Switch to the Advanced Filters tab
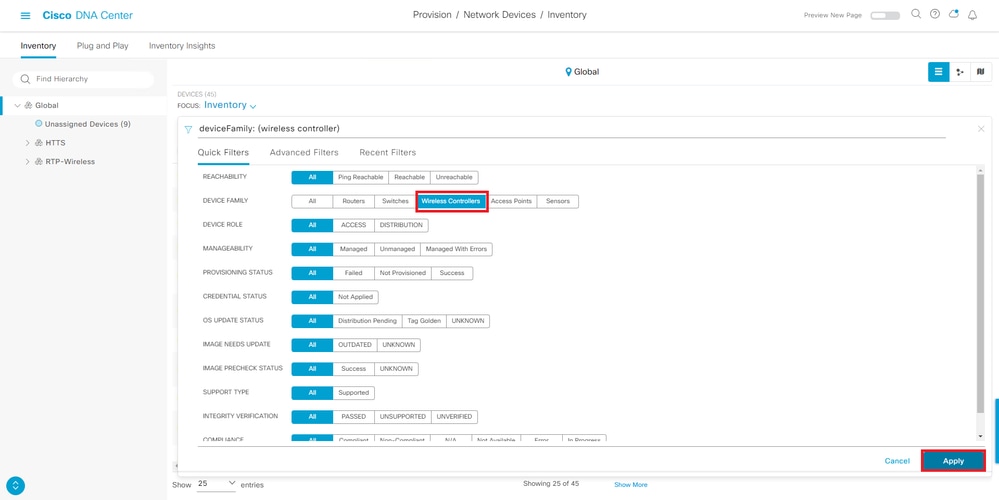The height and width of the screenshot is (500, 999). (x=304, y=153)
